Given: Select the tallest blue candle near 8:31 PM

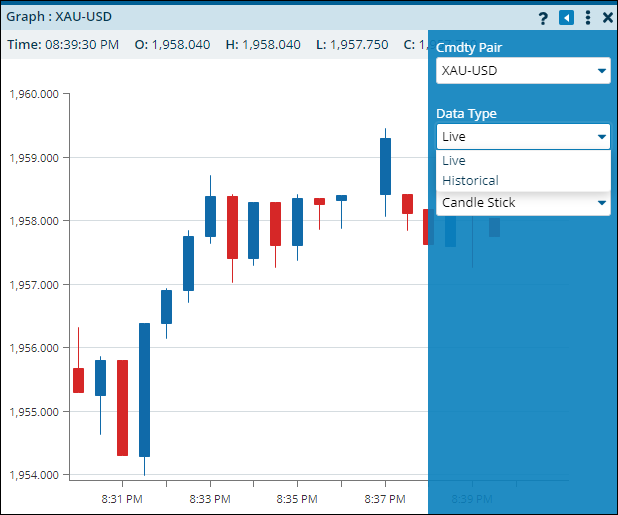Looking at the screenshot, I should pos(144,390).
